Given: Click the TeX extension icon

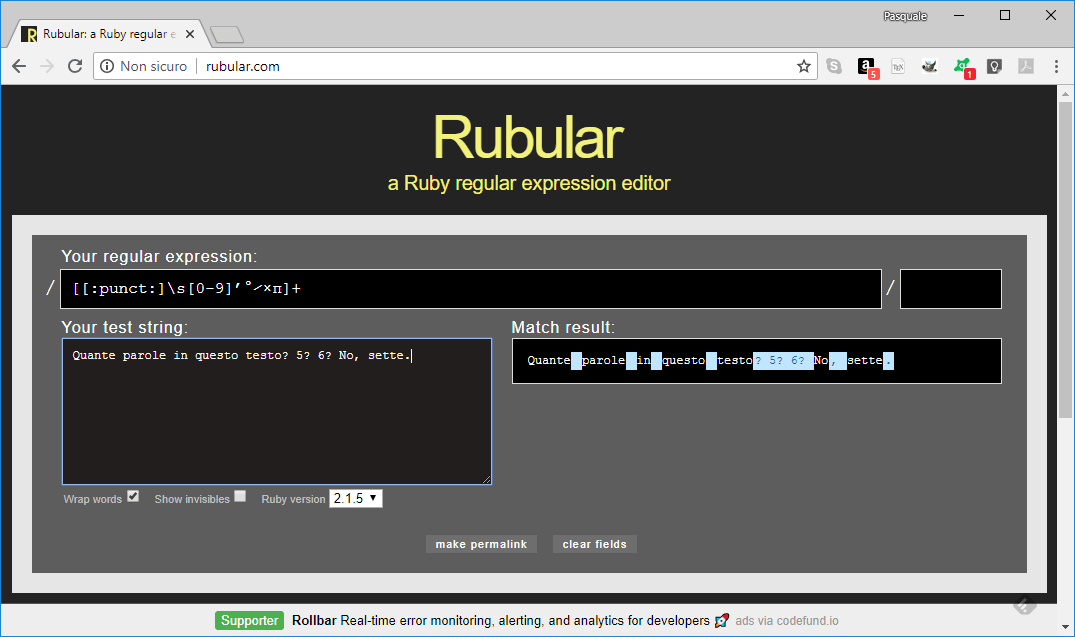Looking at the screenshot, I should coord(897,66).
